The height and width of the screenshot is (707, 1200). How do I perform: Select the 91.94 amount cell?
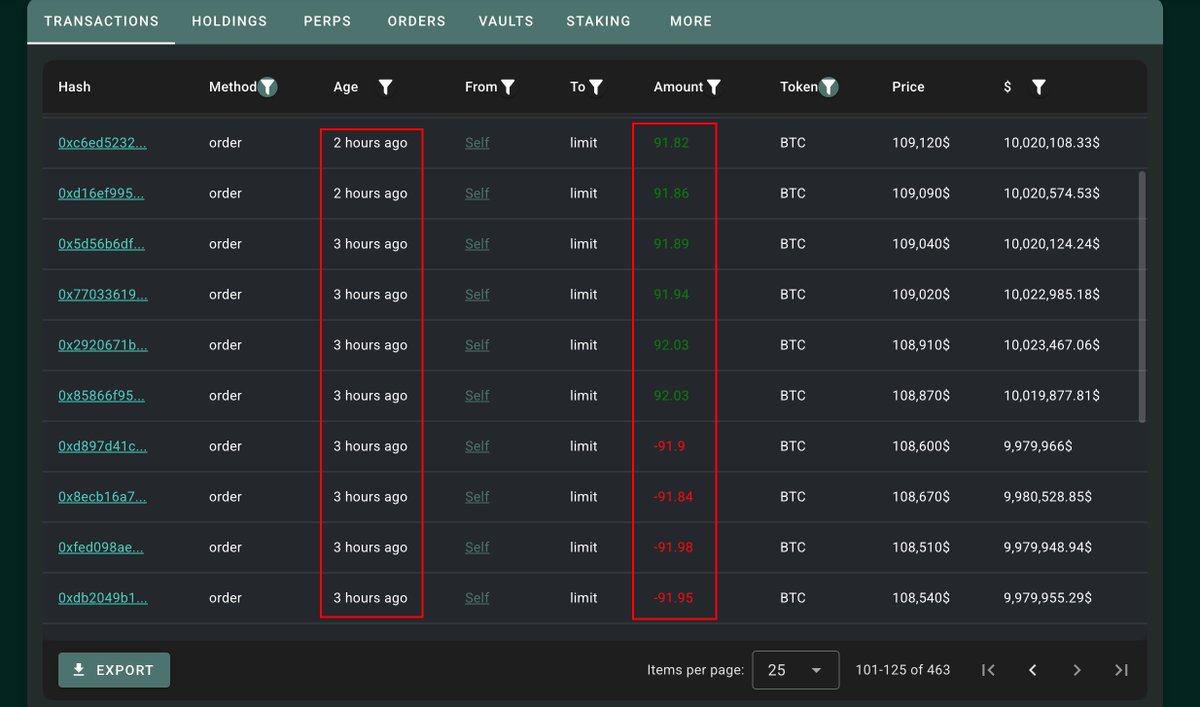click(x=671, y=294)
